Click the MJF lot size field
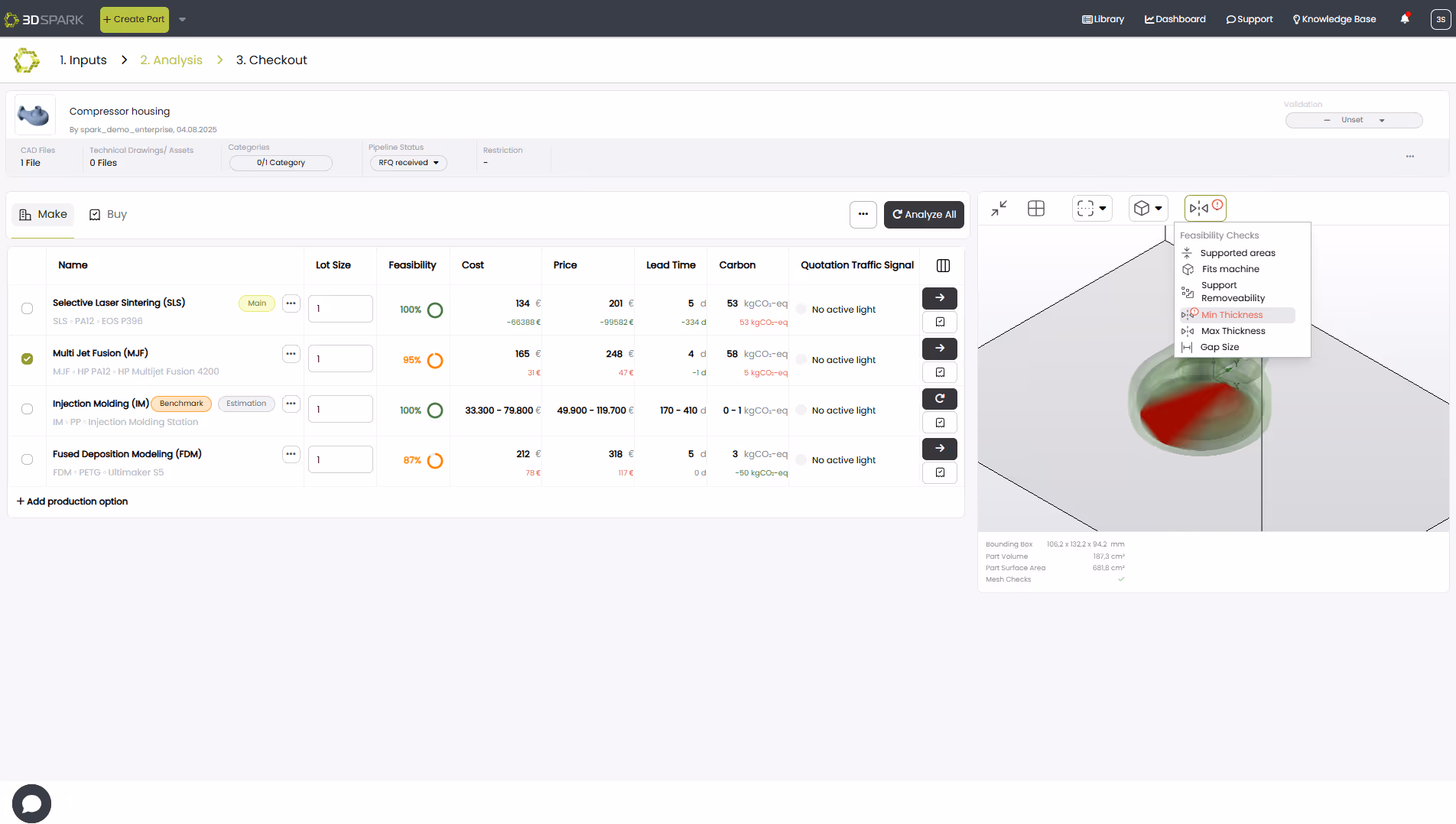This screenshot has width=1456, height=824. click(340, 358)
